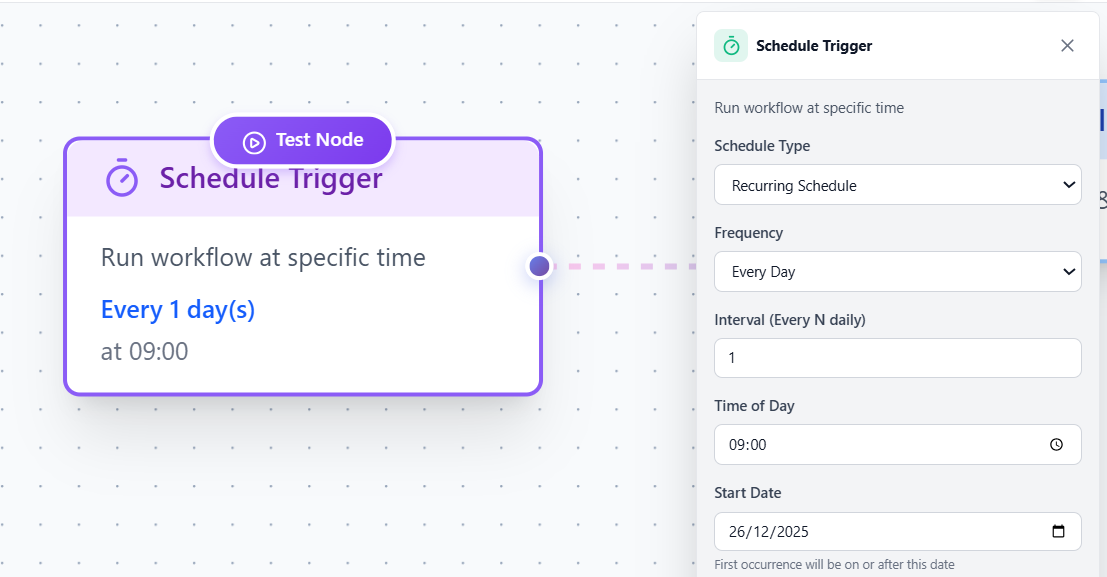Screen dimensions: 1107x577
Task: Open the clock picker icon in Time of Day
Action: click(1057, 445)
